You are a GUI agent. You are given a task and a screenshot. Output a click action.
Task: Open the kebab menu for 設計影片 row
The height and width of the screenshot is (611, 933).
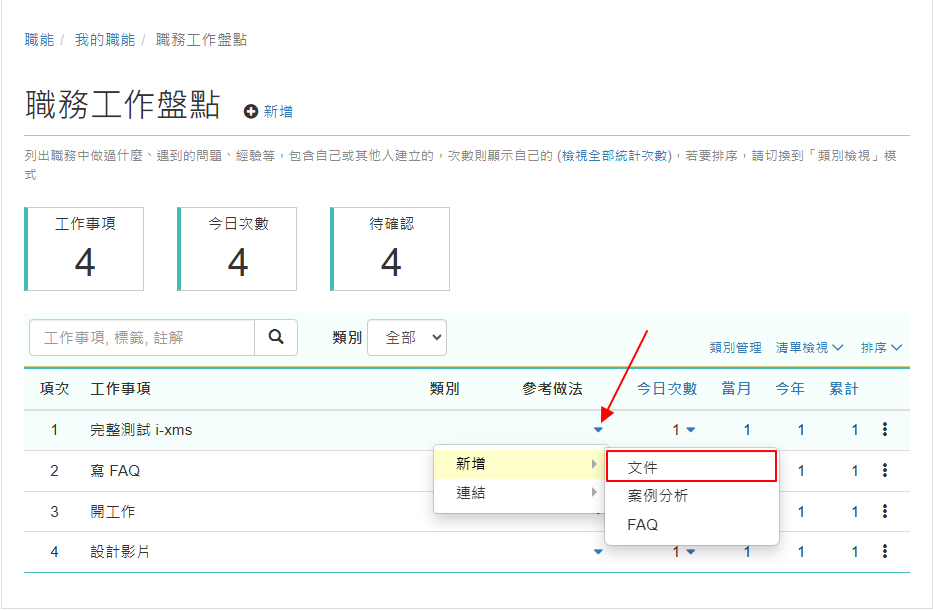pos(885,552)
